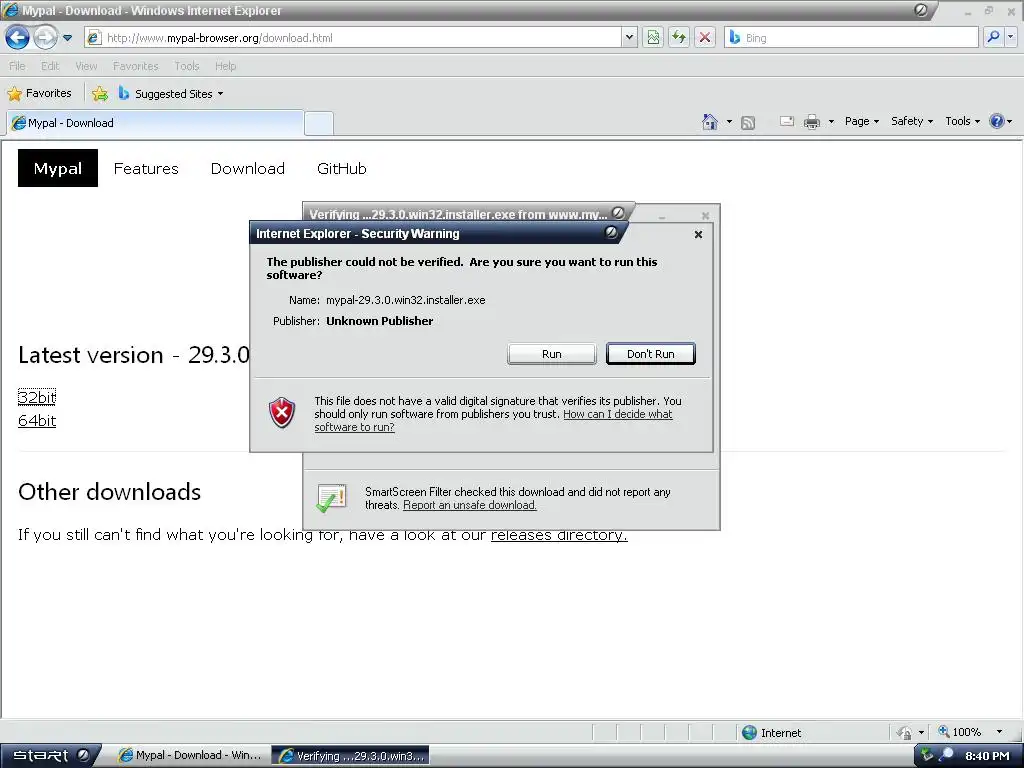
Task: Expand the address bar history dropdown
Action: pos(629,38)
